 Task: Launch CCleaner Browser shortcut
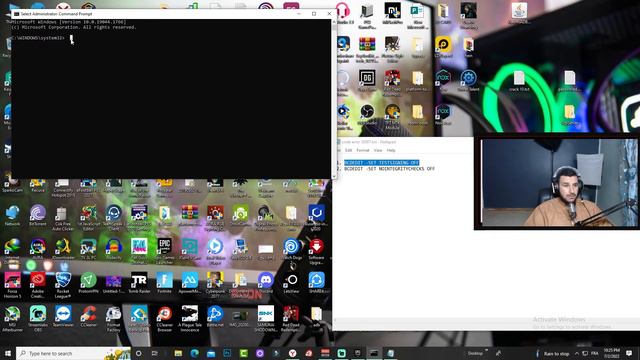coord(164,318)
